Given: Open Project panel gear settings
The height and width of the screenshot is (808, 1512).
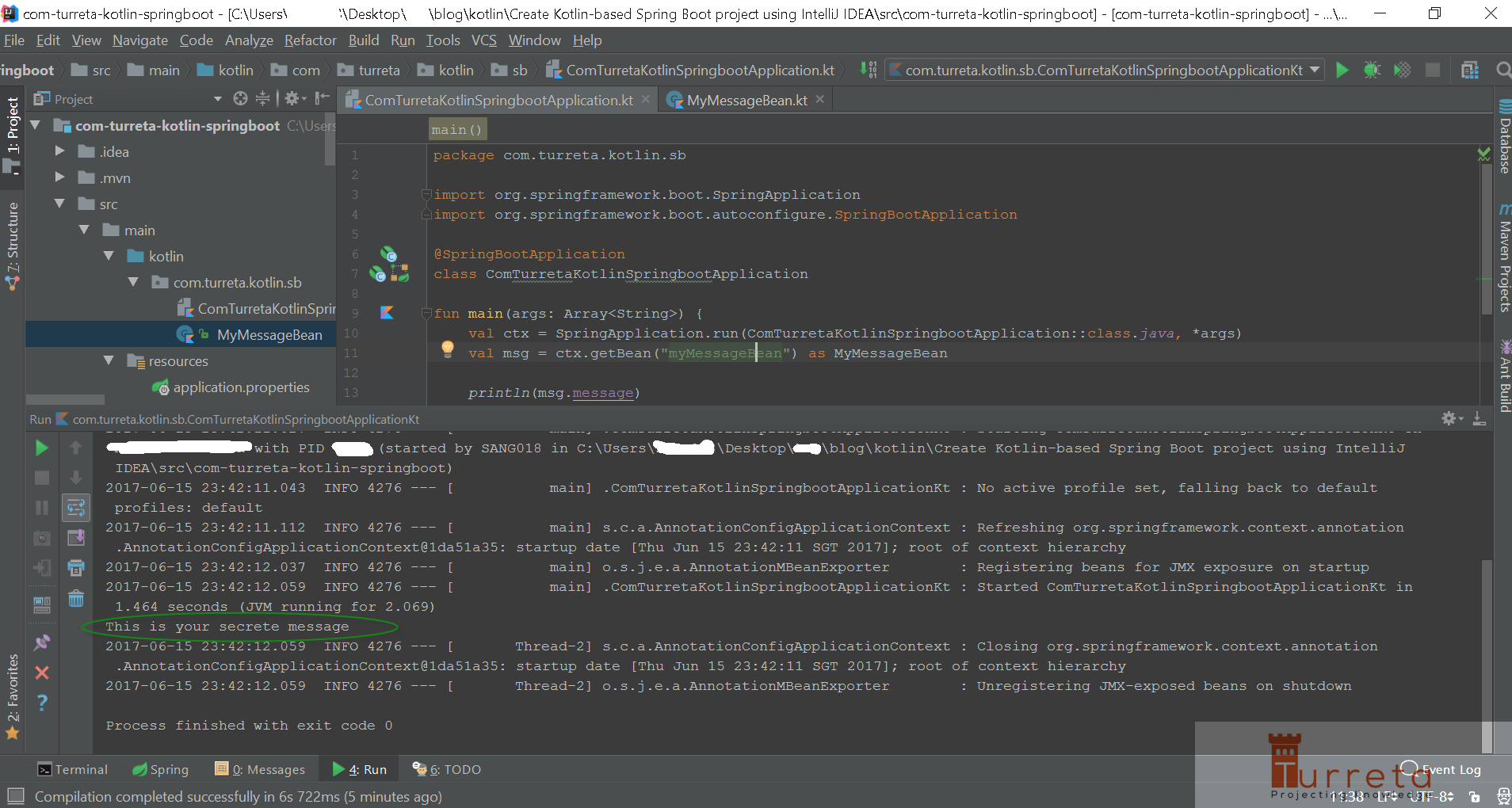Looking at the screenshot, I should (295, 98).
